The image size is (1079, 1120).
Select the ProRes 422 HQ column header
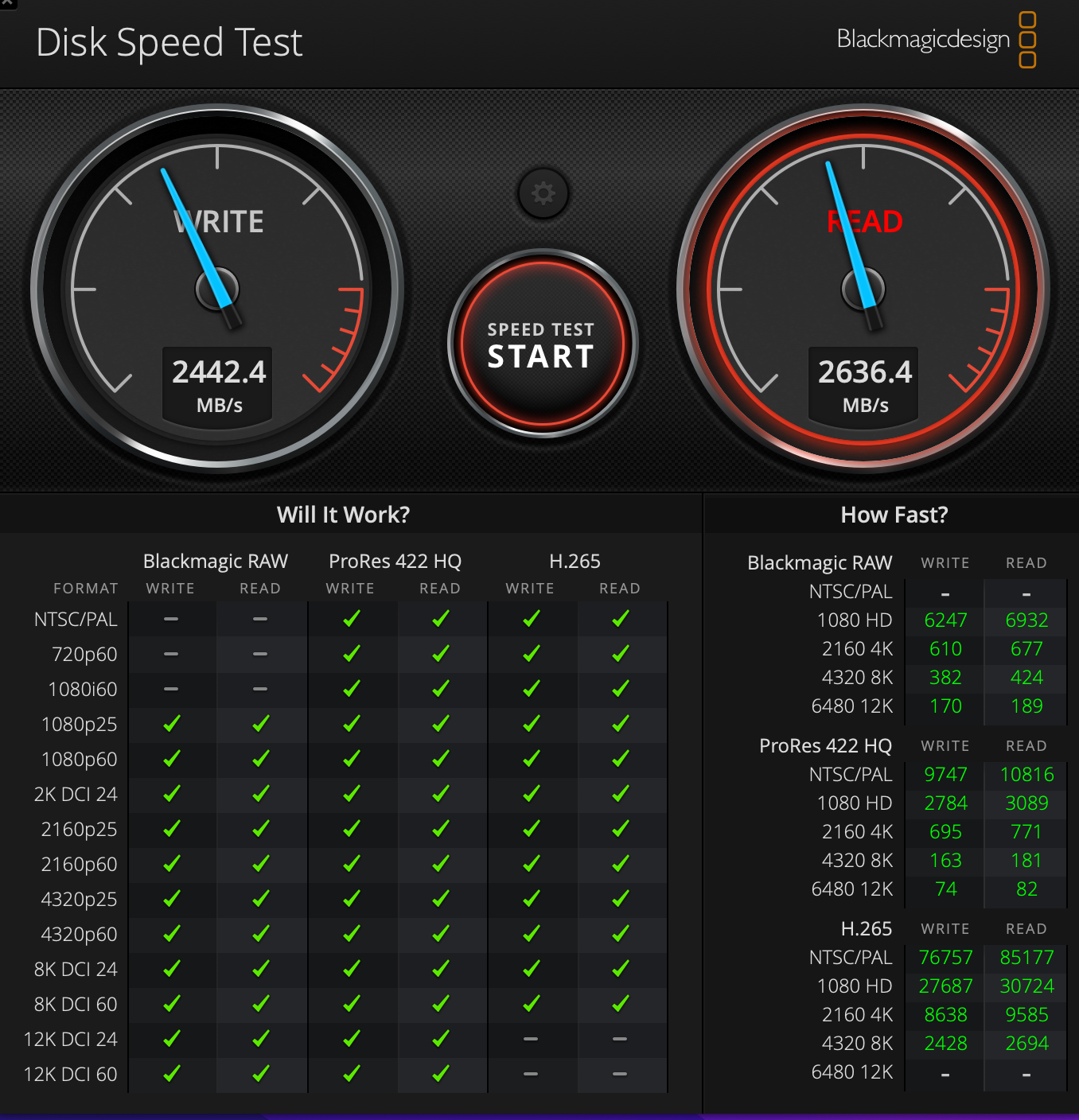click(395, 561)
